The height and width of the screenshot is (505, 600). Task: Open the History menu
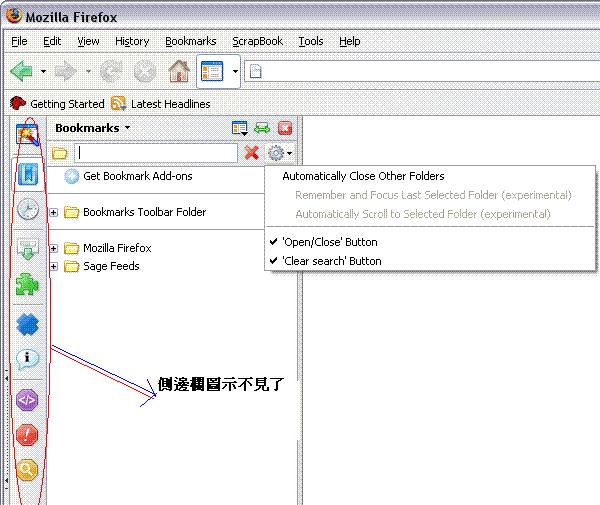click(x=132, y=41)
